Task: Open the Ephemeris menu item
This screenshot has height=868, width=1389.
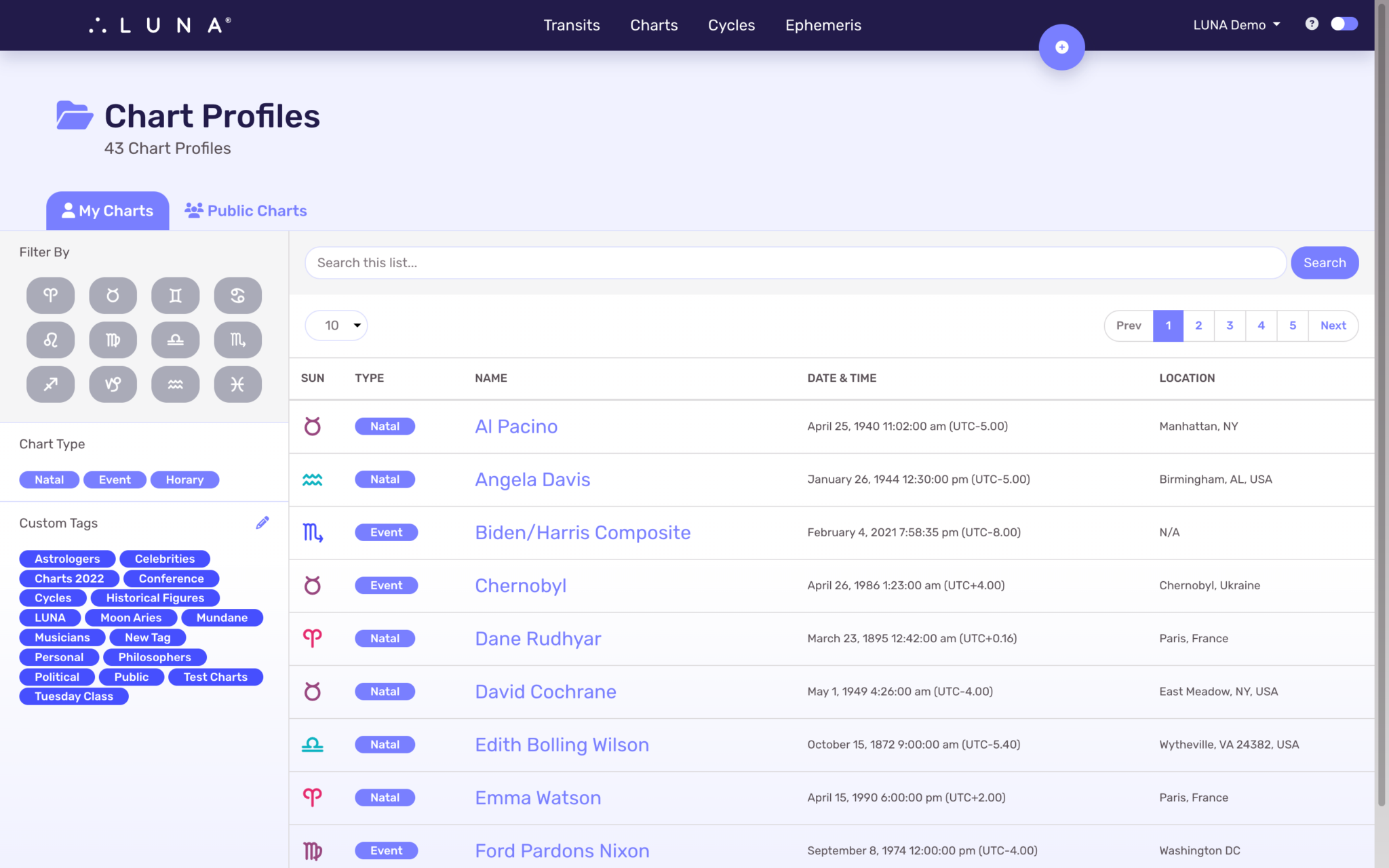Action: point(823,25)
